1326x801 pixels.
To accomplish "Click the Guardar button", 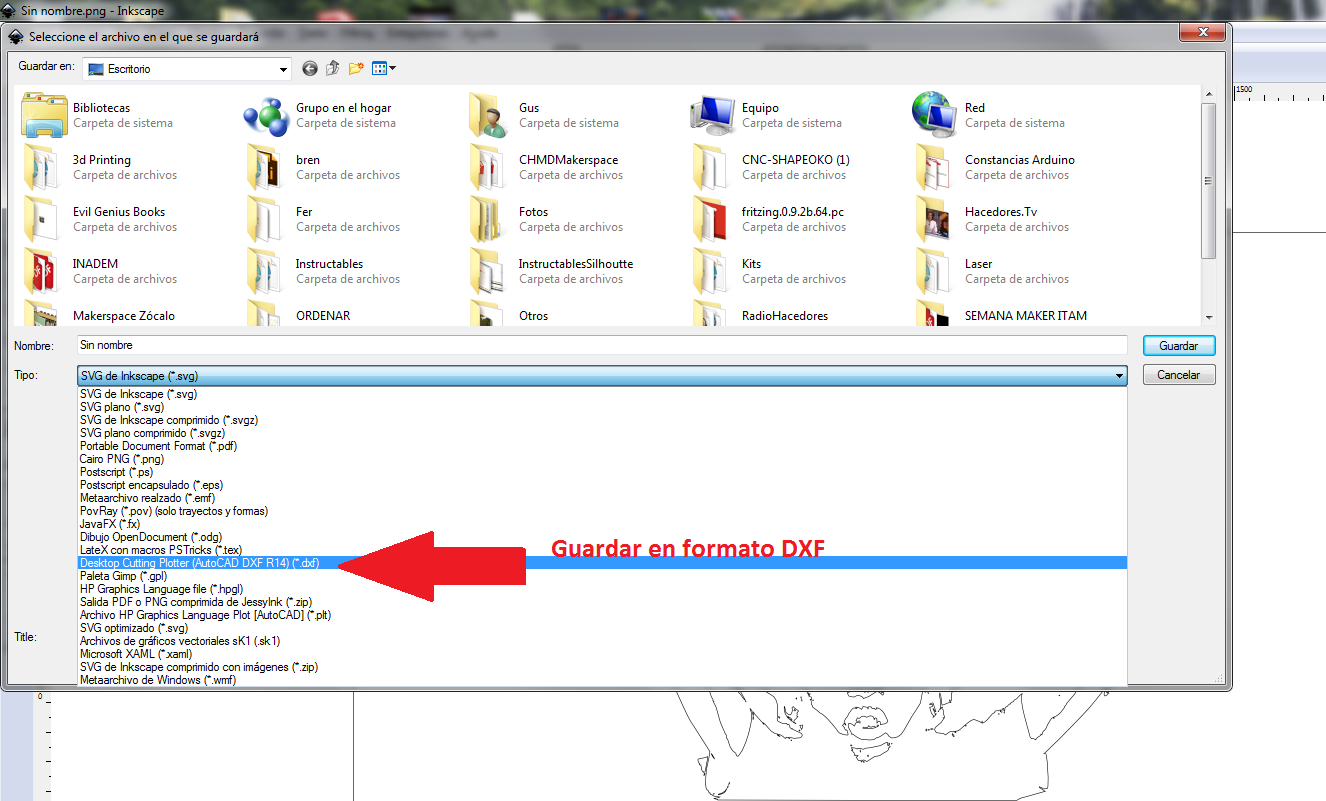I will [1179, 345].
